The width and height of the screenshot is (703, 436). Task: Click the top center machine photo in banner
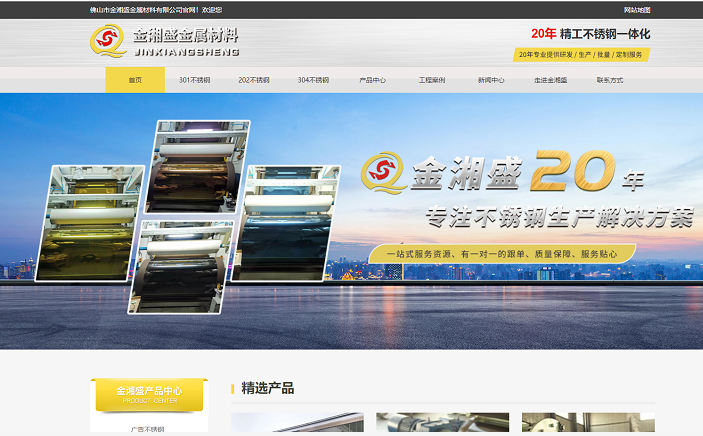coord(197,166)
